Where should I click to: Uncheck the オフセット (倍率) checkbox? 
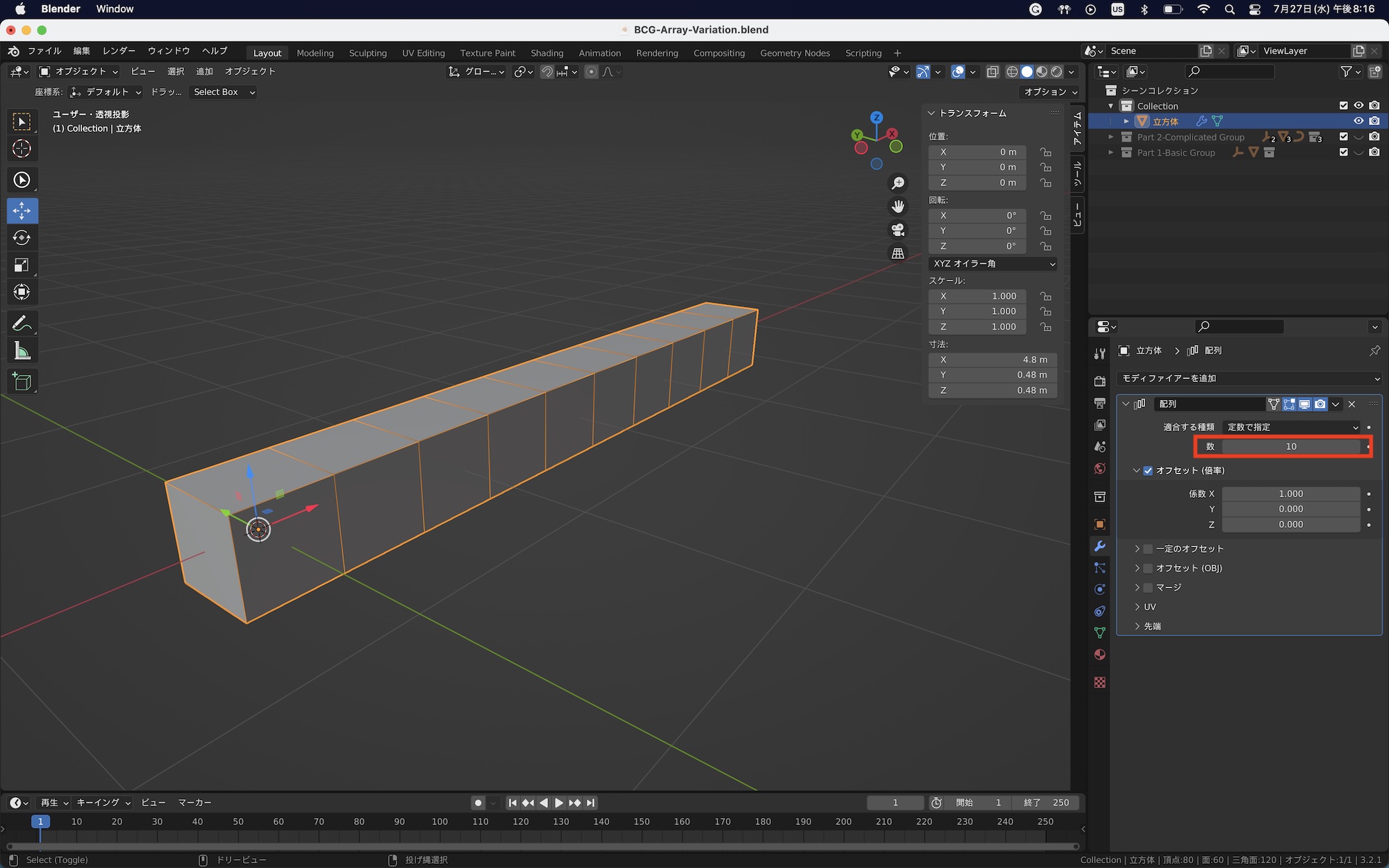coord(1148,471)
